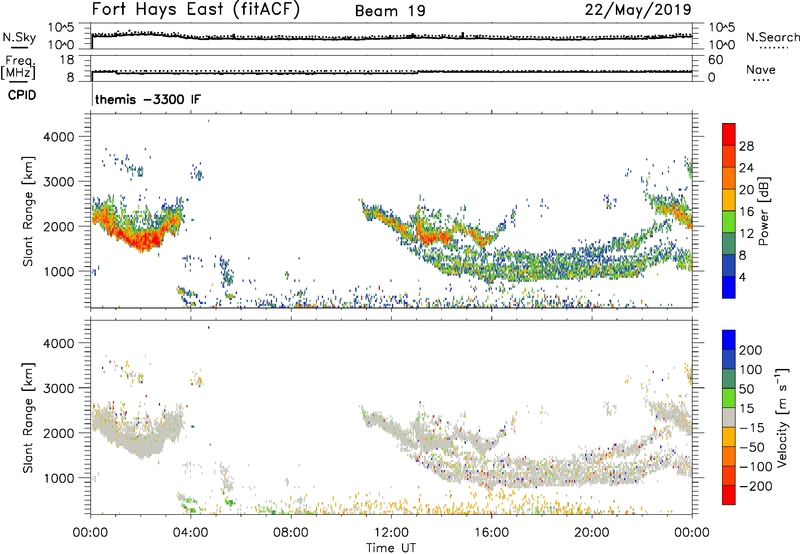The image size is (800, 554).
Task: Click the bright blue bottom Power colorbar segment
Action: click(729, 287)
